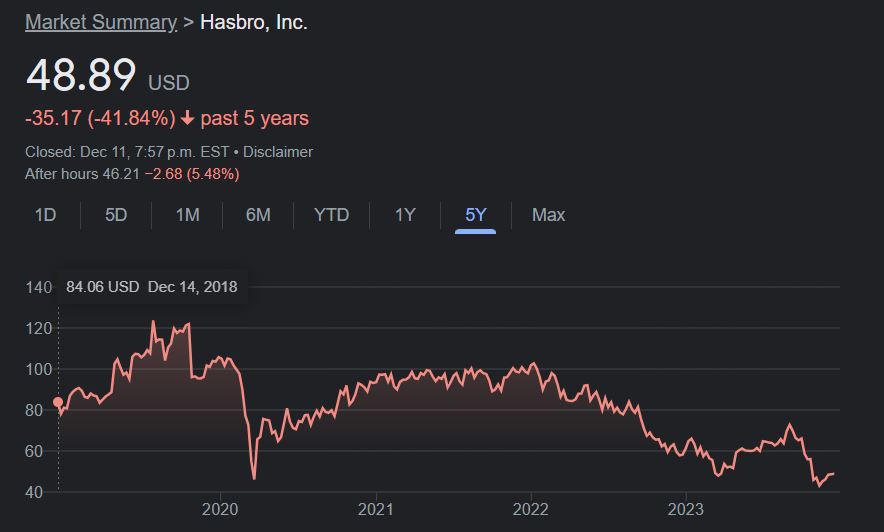Click the 2022 x-axis label
The image size is (884, 532).
530,509
